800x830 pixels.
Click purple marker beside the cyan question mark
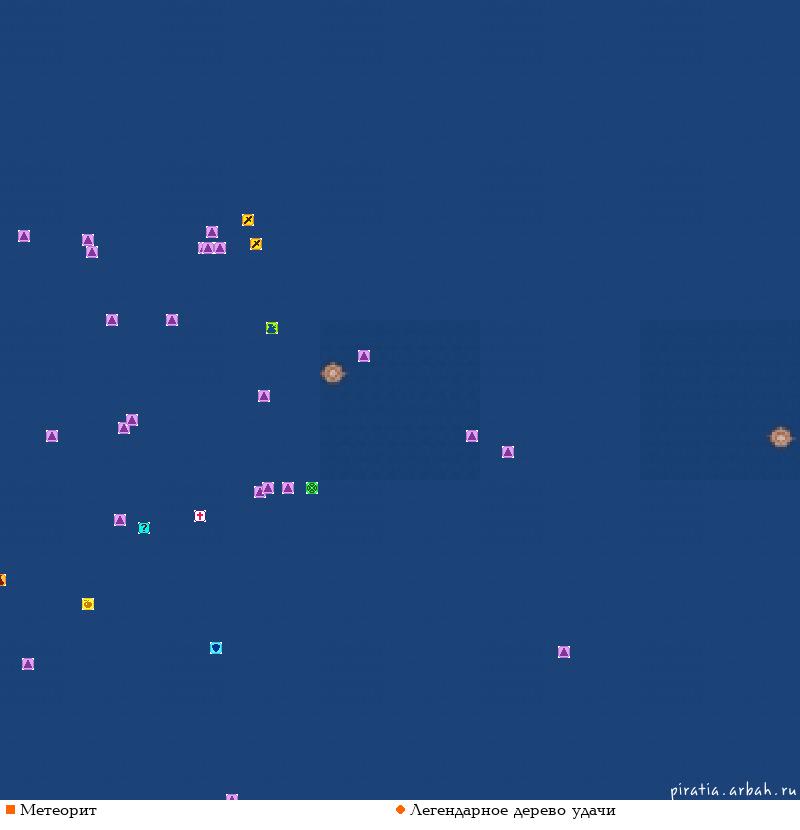[120, 520]
